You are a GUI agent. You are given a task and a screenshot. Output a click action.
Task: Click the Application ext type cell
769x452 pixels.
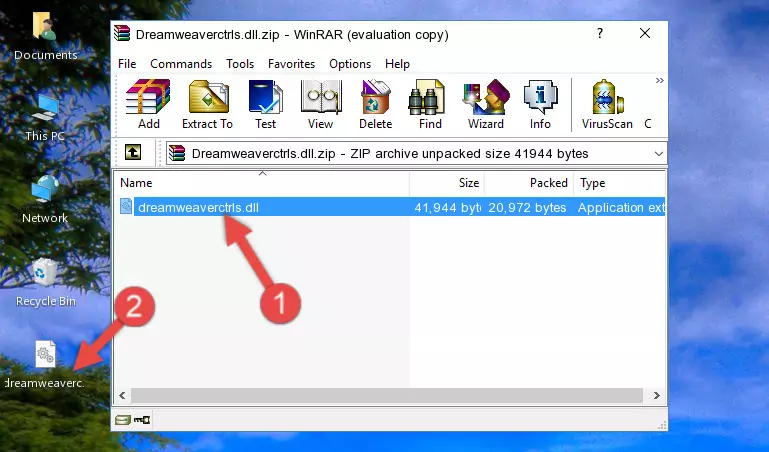coord(621,207)
